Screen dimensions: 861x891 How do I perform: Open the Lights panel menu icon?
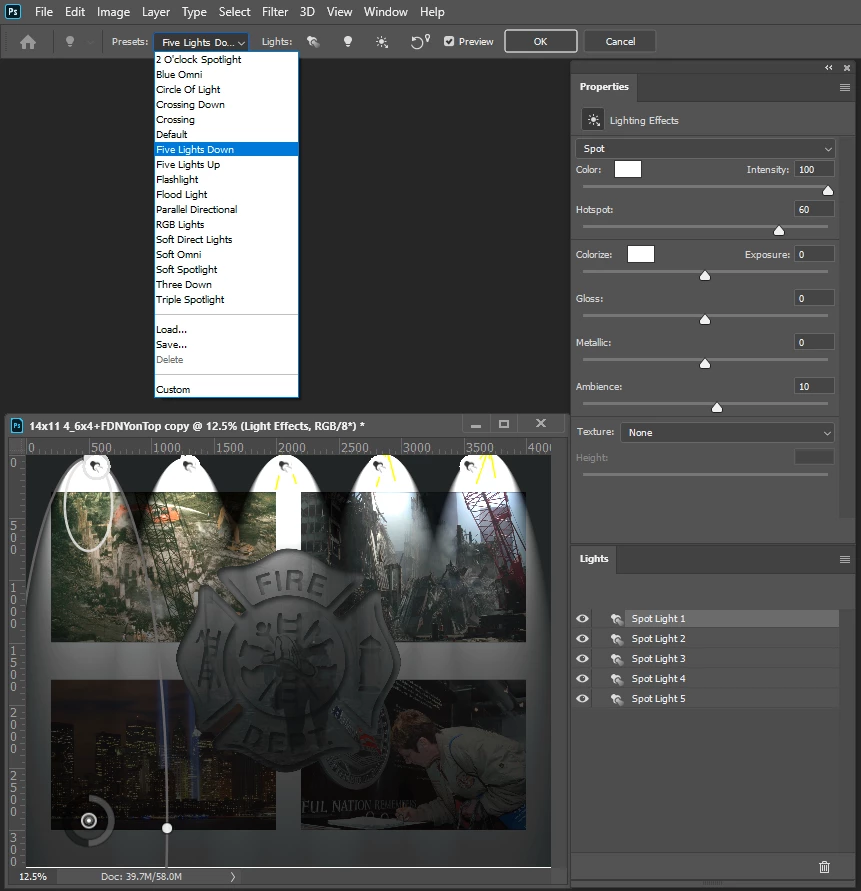(x=845, y=560)
